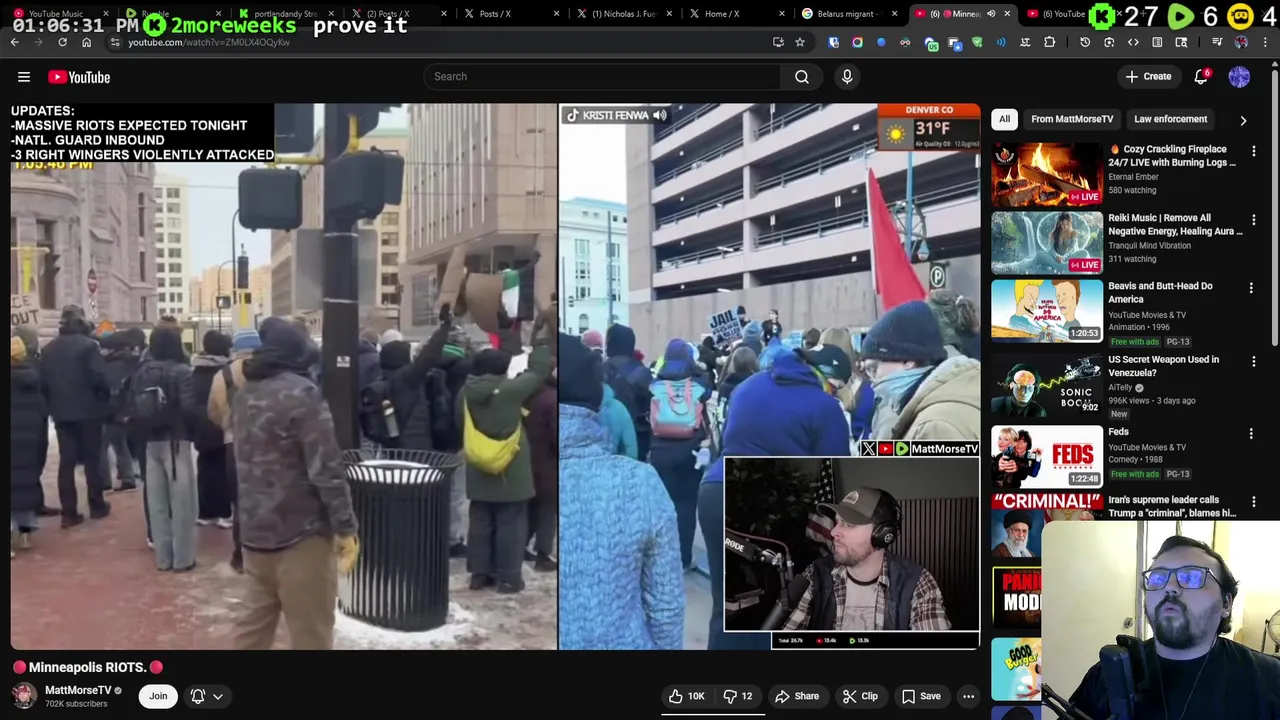Image resolution: width=1280 pixels, height=720 pixels.
Task: Open media controls music-note icon
Action: click(x=1218, y=42)
